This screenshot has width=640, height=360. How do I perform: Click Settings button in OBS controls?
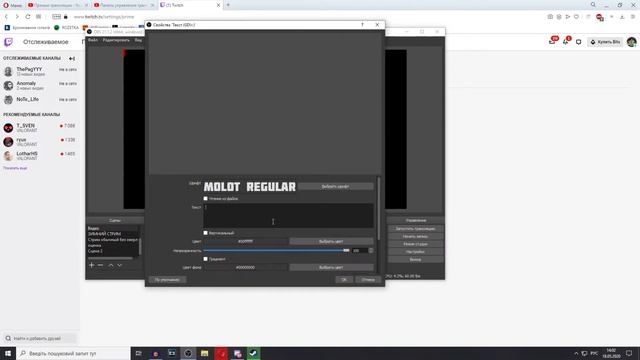click(416, 252)
